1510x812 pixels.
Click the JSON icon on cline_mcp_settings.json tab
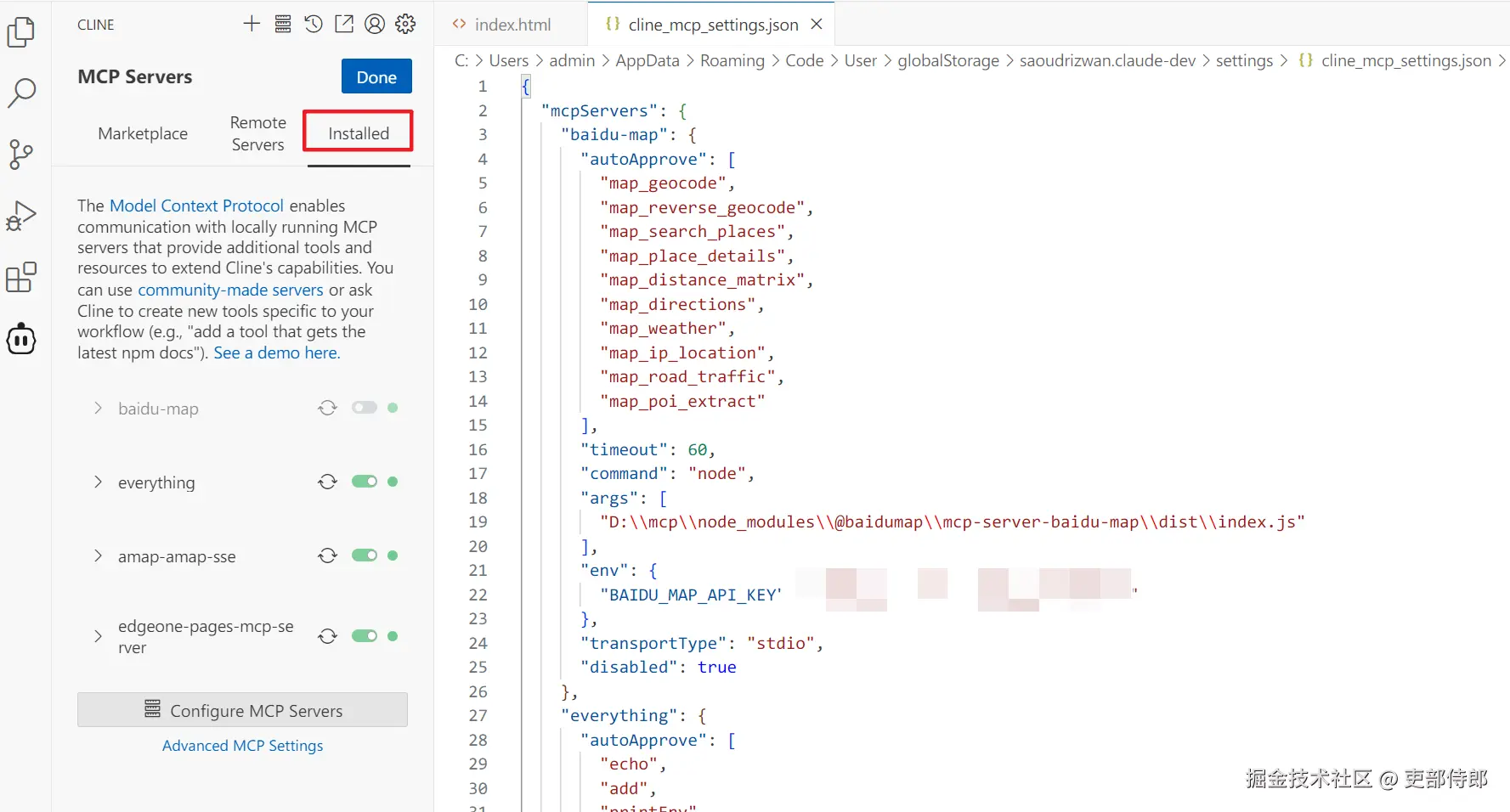(613, 24)
